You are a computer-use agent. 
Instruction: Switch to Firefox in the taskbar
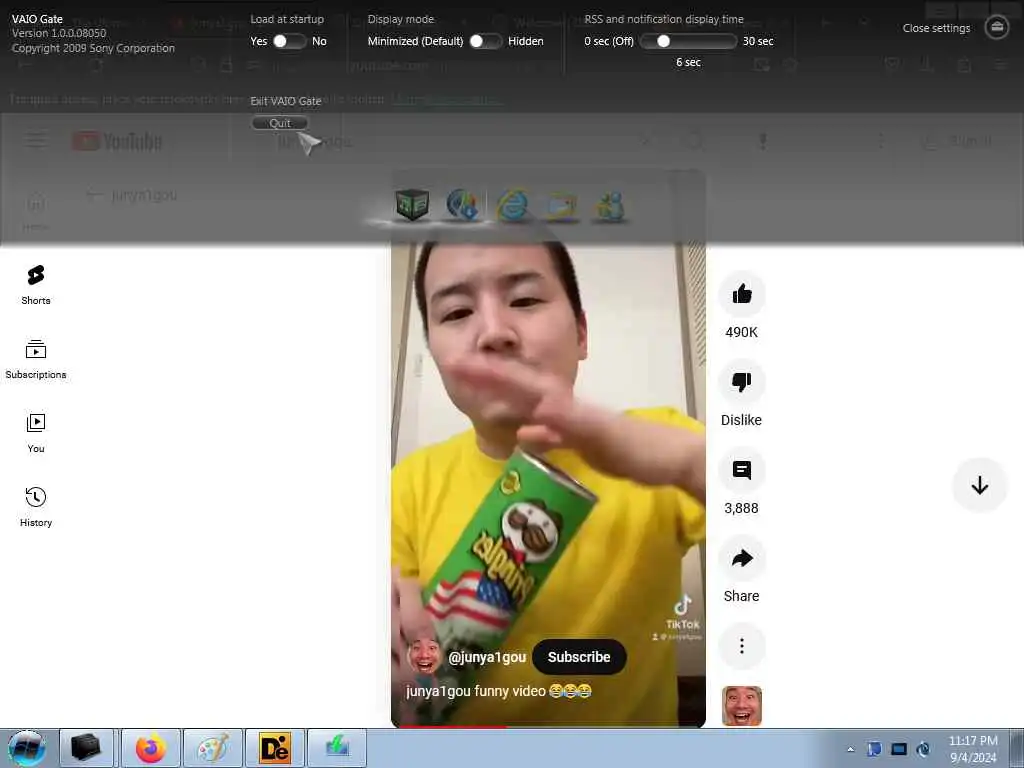click(x=151, y=748)
